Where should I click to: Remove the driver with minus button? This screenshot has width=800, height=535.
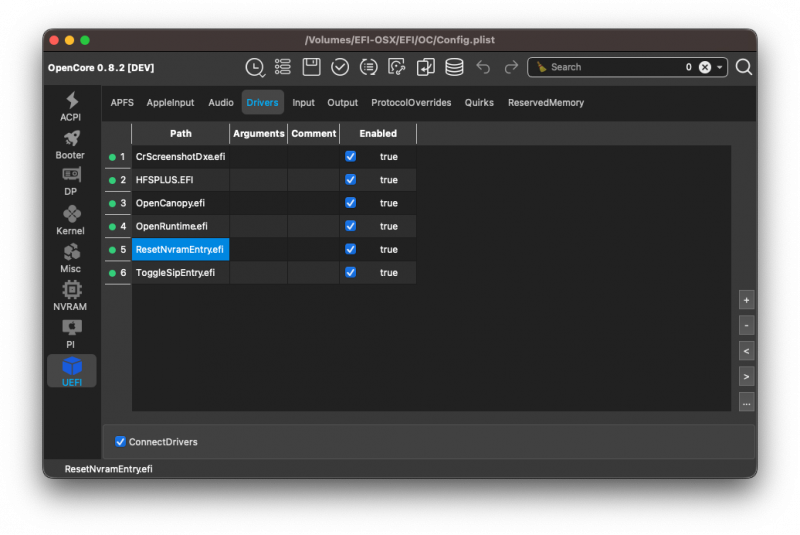click(x=746, y=326)
